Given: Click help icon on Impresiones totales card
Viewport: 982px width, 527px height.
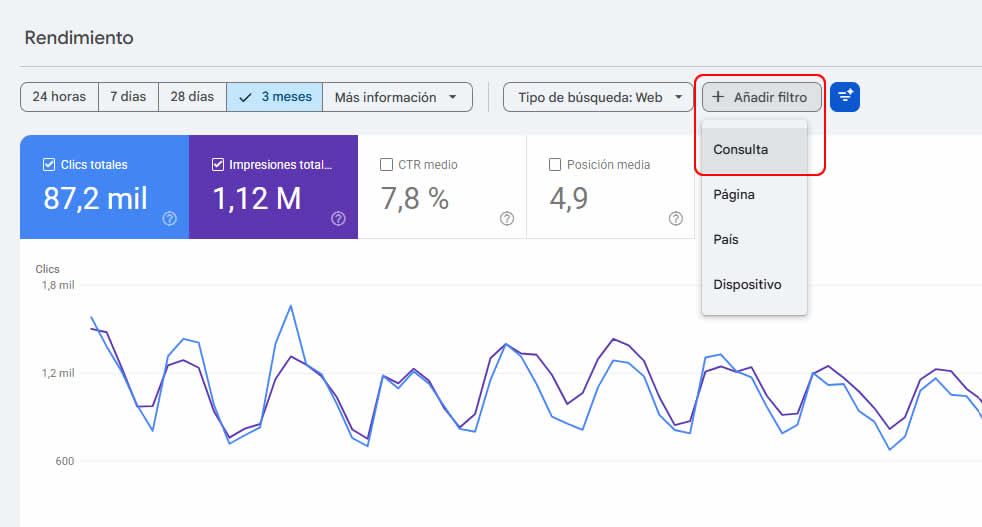Looking at the screenshot, I should click(x=338, y=219).
